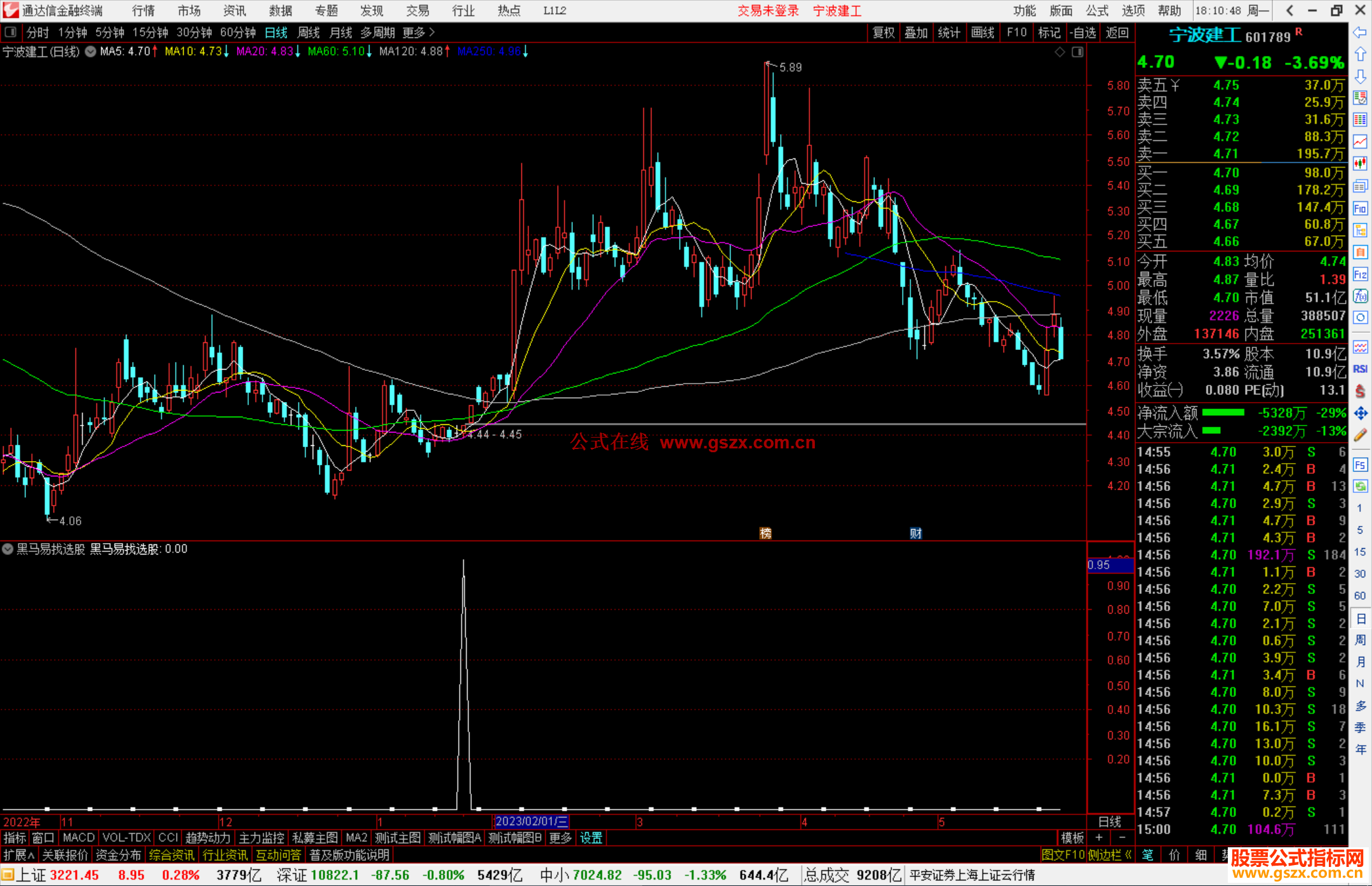The image size is (1372, 886).
Task: Select the pencil drawing tool icon
Action: [x=1360, y=435]
